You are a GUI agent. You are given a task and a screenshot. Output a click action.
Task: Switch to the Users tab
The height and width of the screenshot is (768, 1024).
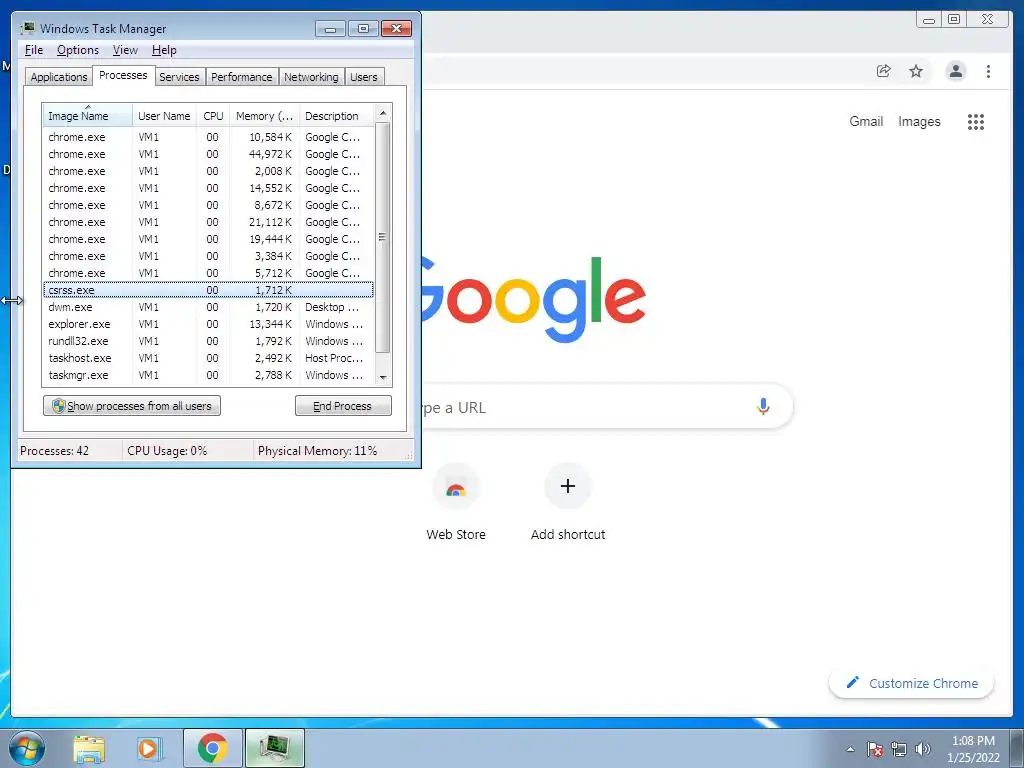pos(364,77)
